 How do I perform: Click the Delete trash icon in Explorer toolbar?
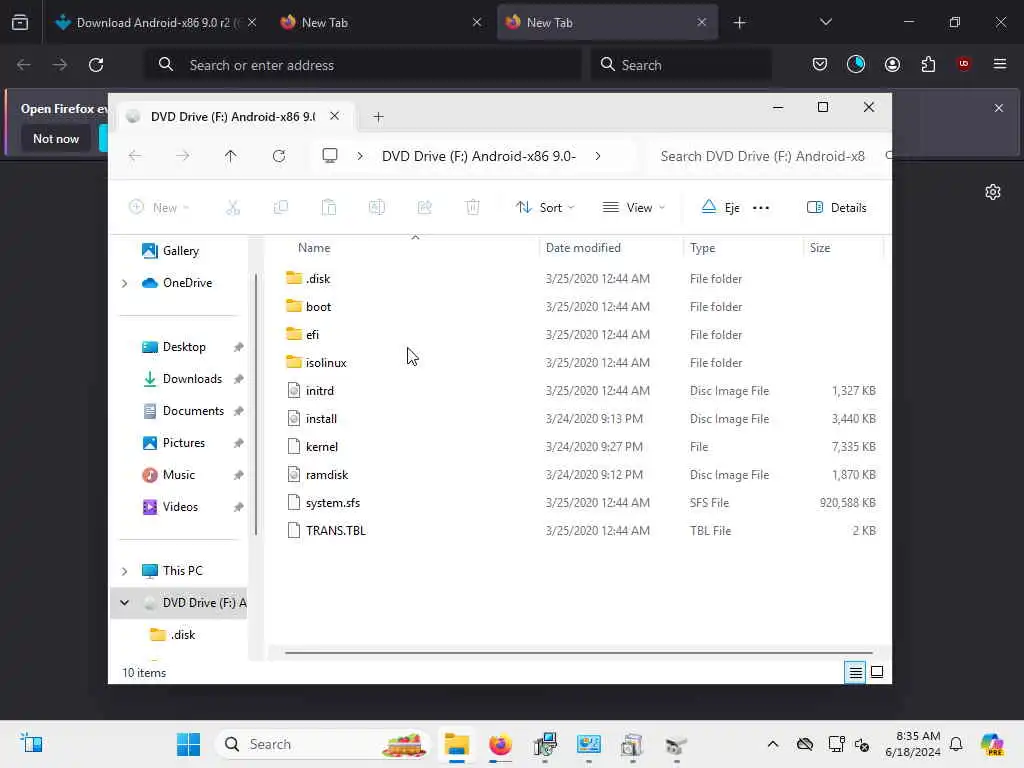[472, 208]
